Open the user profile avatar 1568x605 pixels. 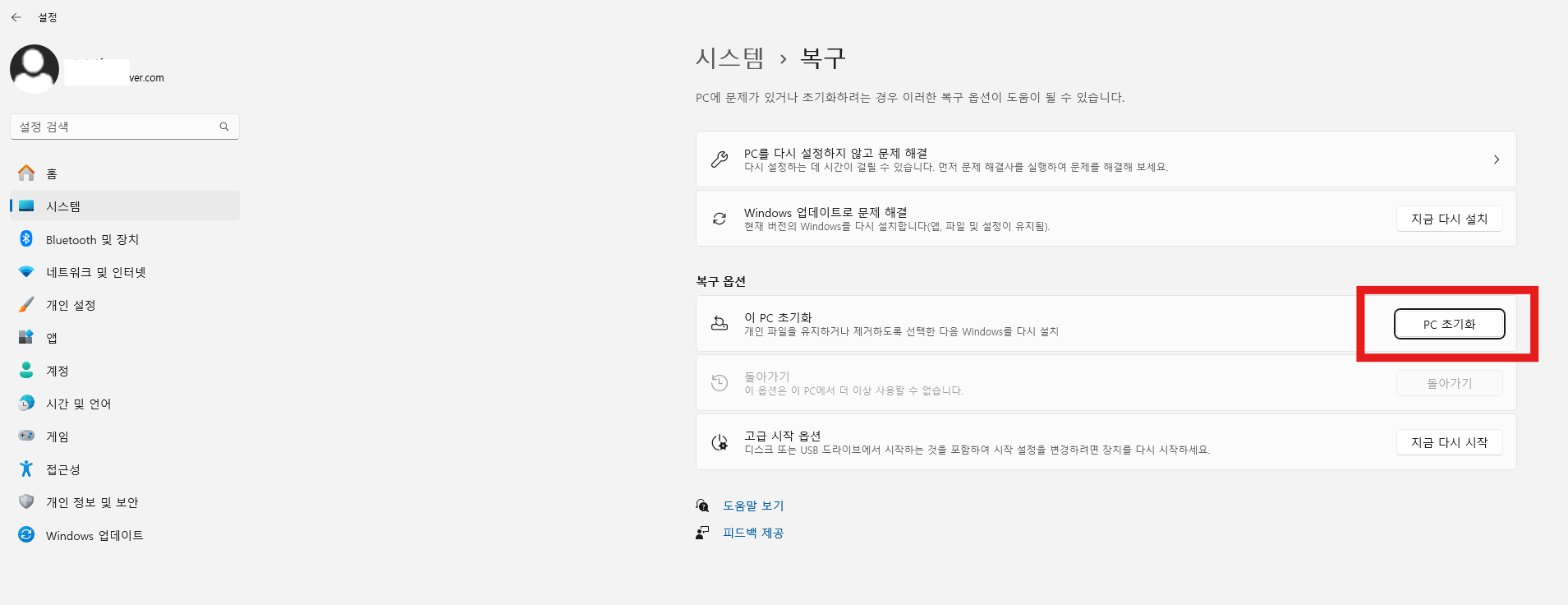tap(34, 69)
